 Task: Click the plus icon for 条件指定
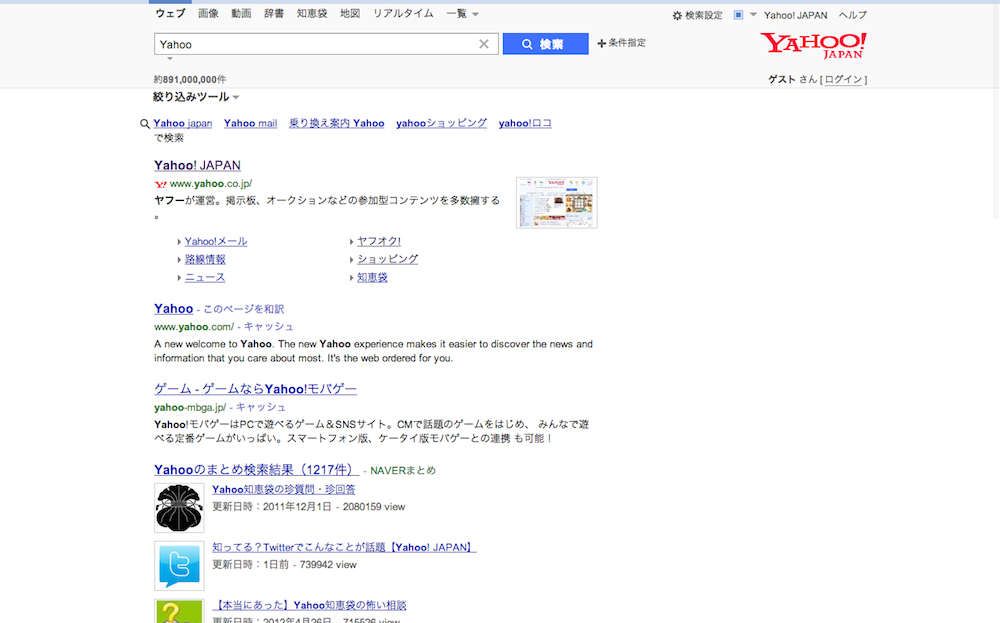[x=601, y=43]
